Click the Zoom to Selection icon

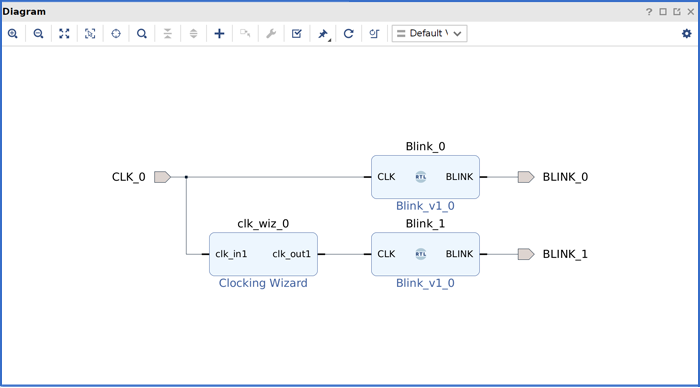pyautogui.click(x=90, y=33)
